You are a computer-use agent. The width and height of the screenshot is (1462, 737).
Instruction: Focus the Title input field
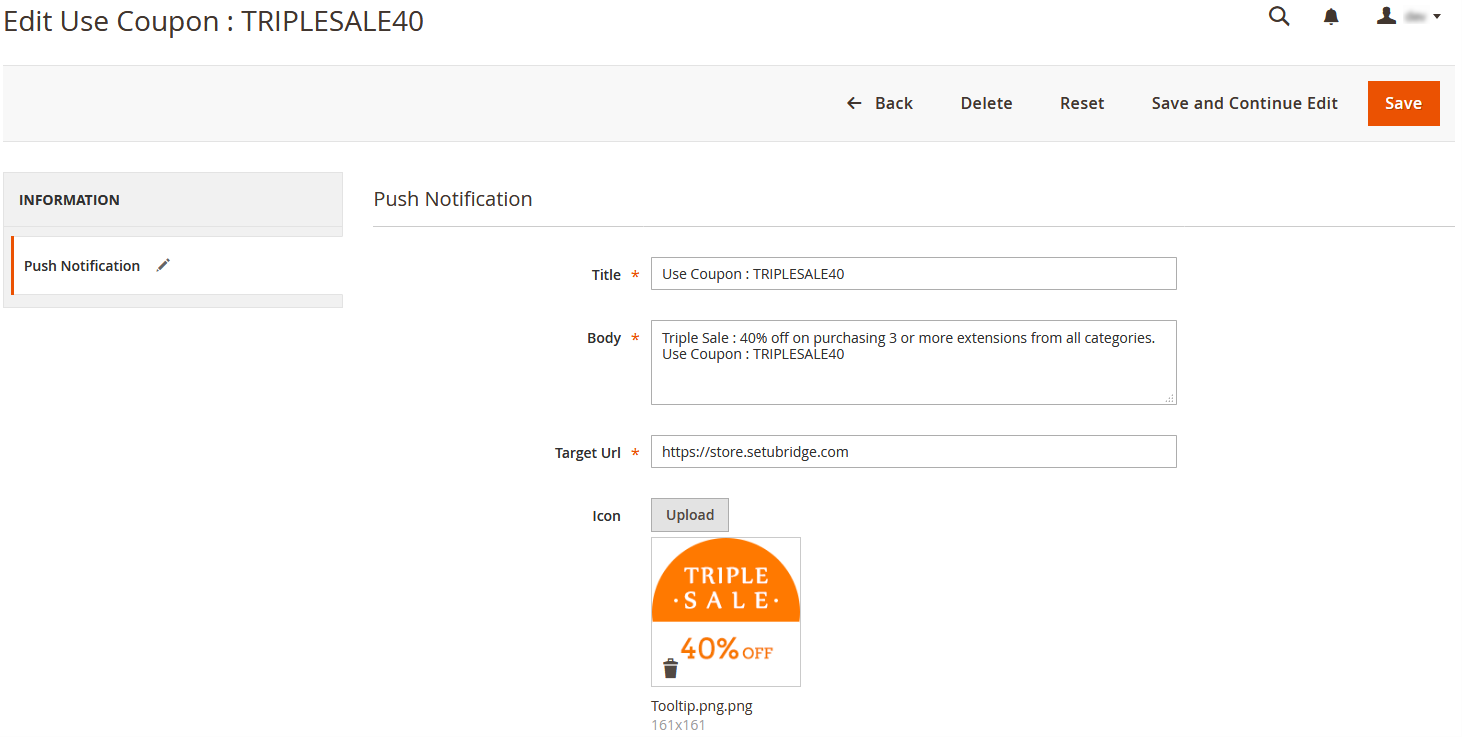click(x=913, y=274)
